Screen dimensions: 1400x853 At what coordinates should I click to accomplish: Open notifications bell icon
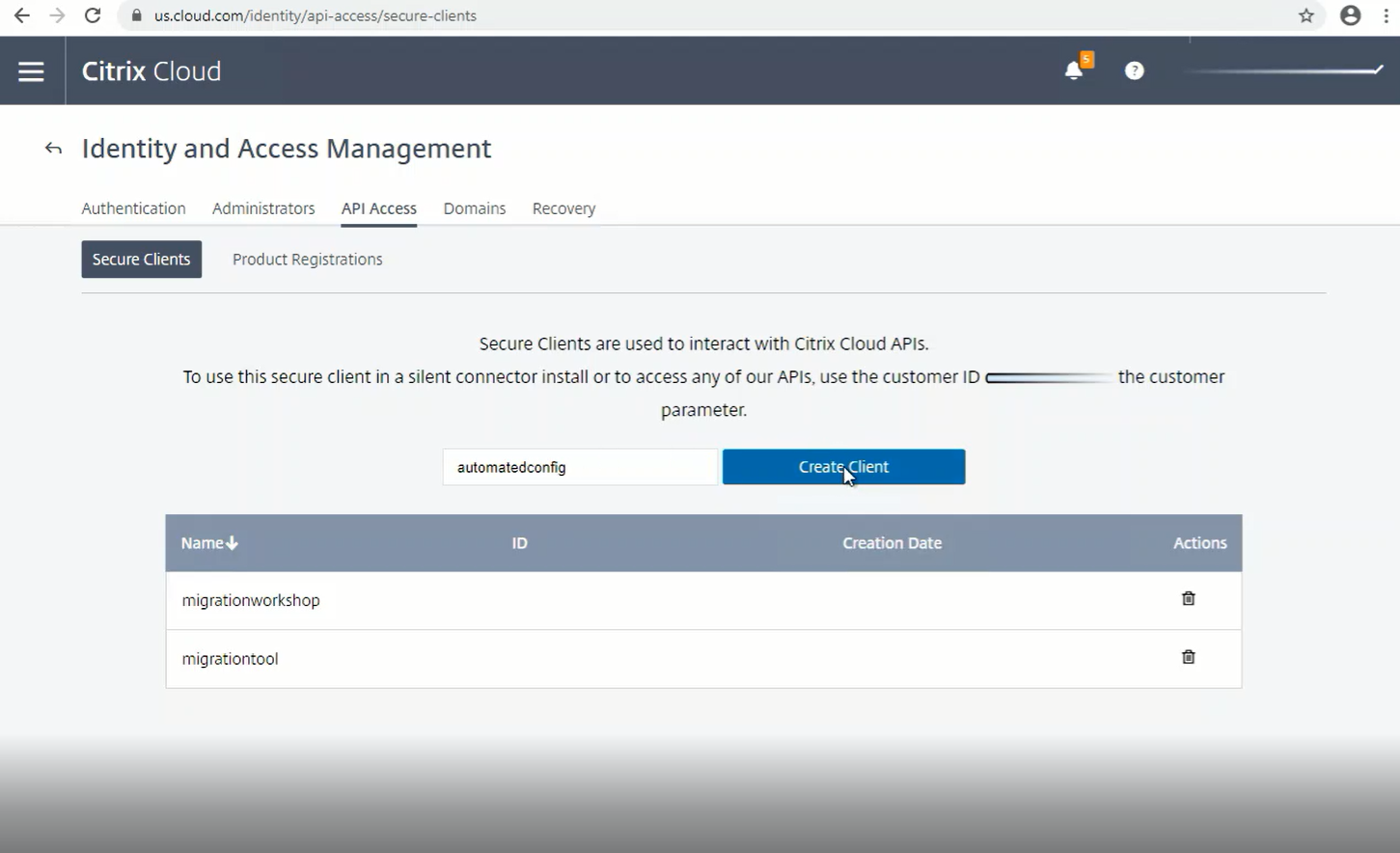click(1074, 70)
